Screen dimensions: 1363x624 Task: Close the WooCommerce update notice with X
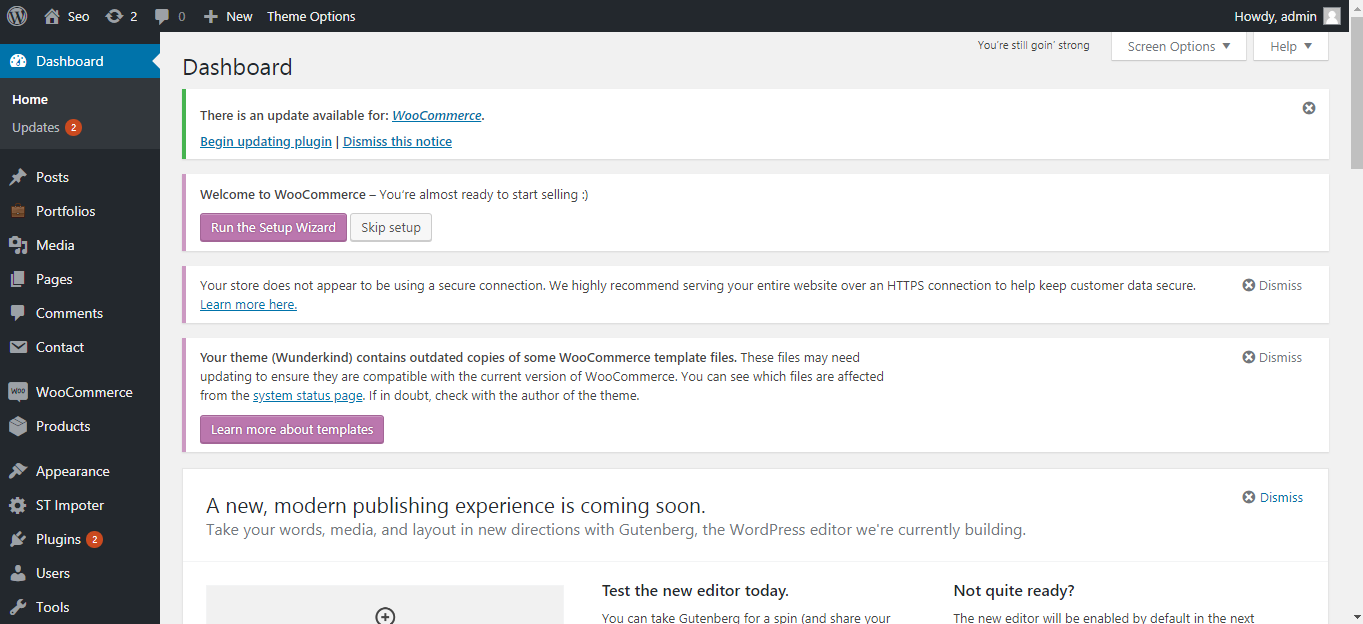click(x=1308, y=108)
